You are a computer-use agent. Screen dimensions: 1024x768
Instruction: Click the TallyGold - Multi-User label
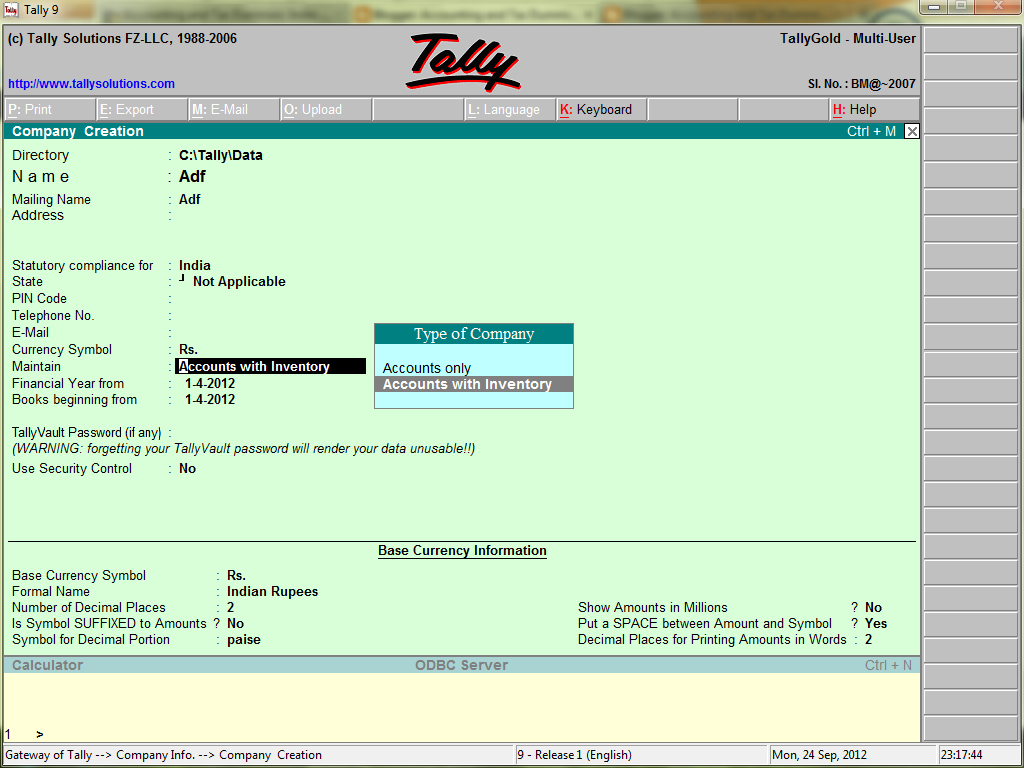(x=848, y=39)
